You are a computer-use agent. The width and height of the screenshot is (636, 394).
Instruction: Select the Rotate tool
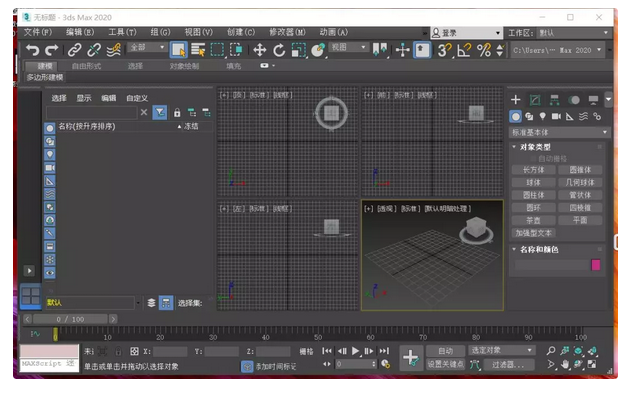click(279, 50)
